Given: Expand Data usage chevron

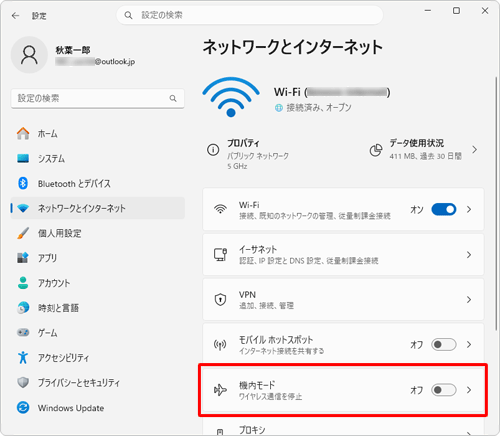Looking at the screenshot, I should (475, 150).
